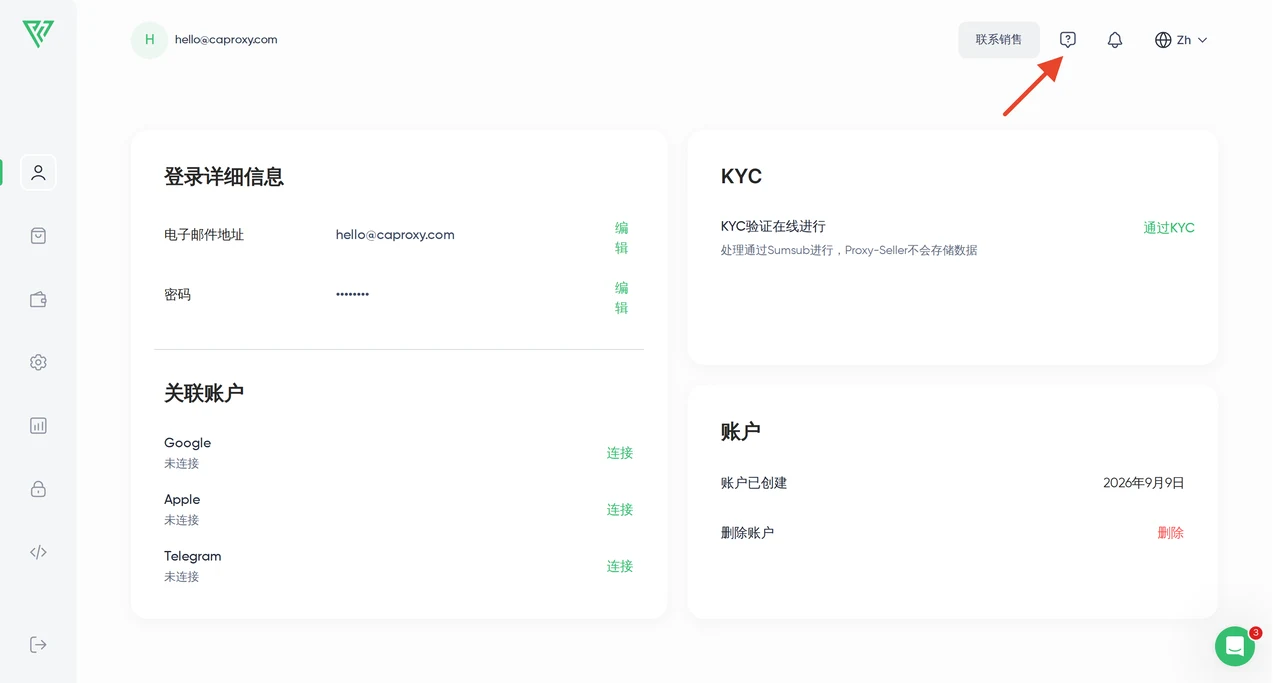
Task: Open the API code brackets icon
Action: (x=38, y=552)
